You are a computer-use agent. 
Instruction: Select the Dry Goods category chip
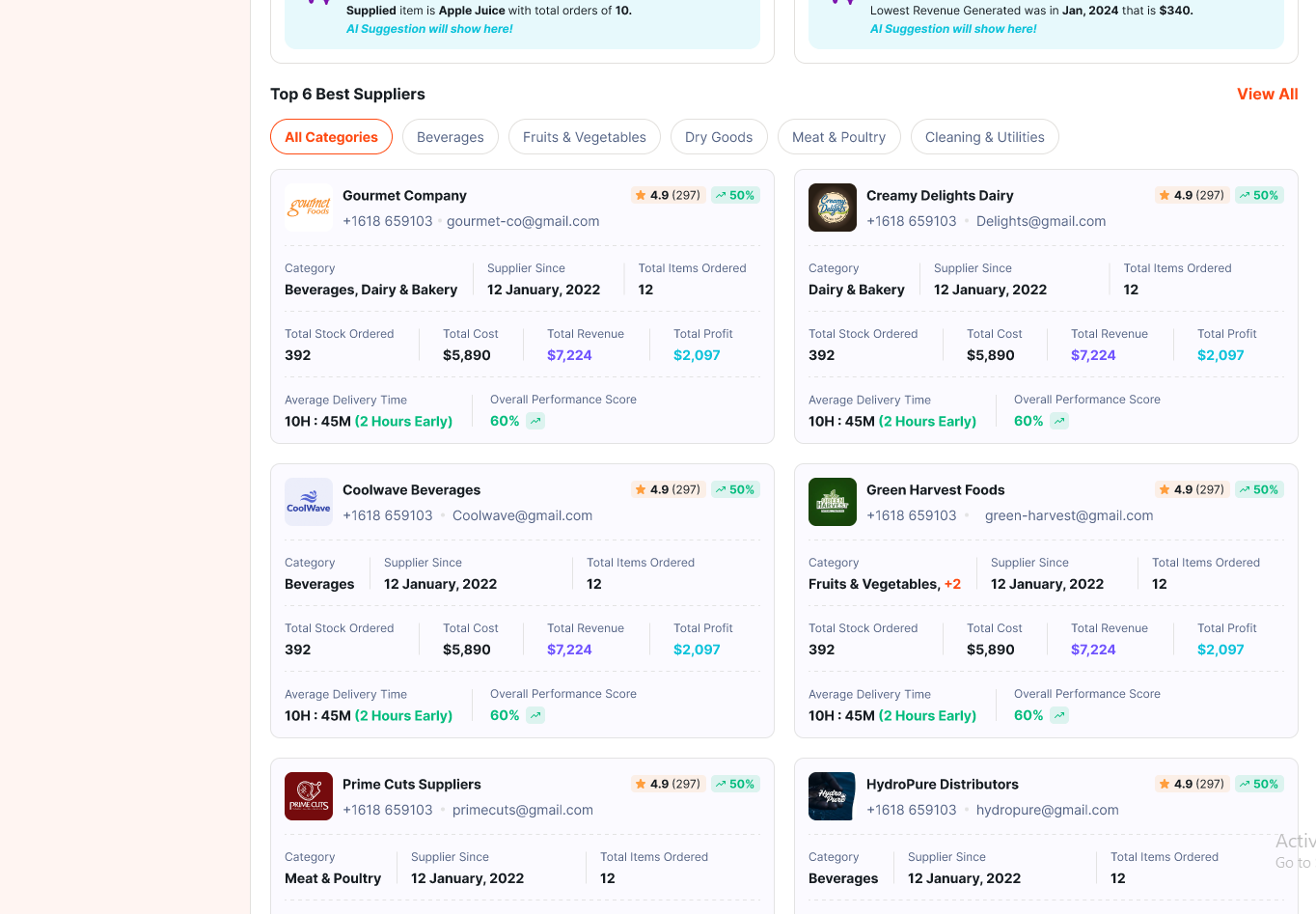coord(718,137)
